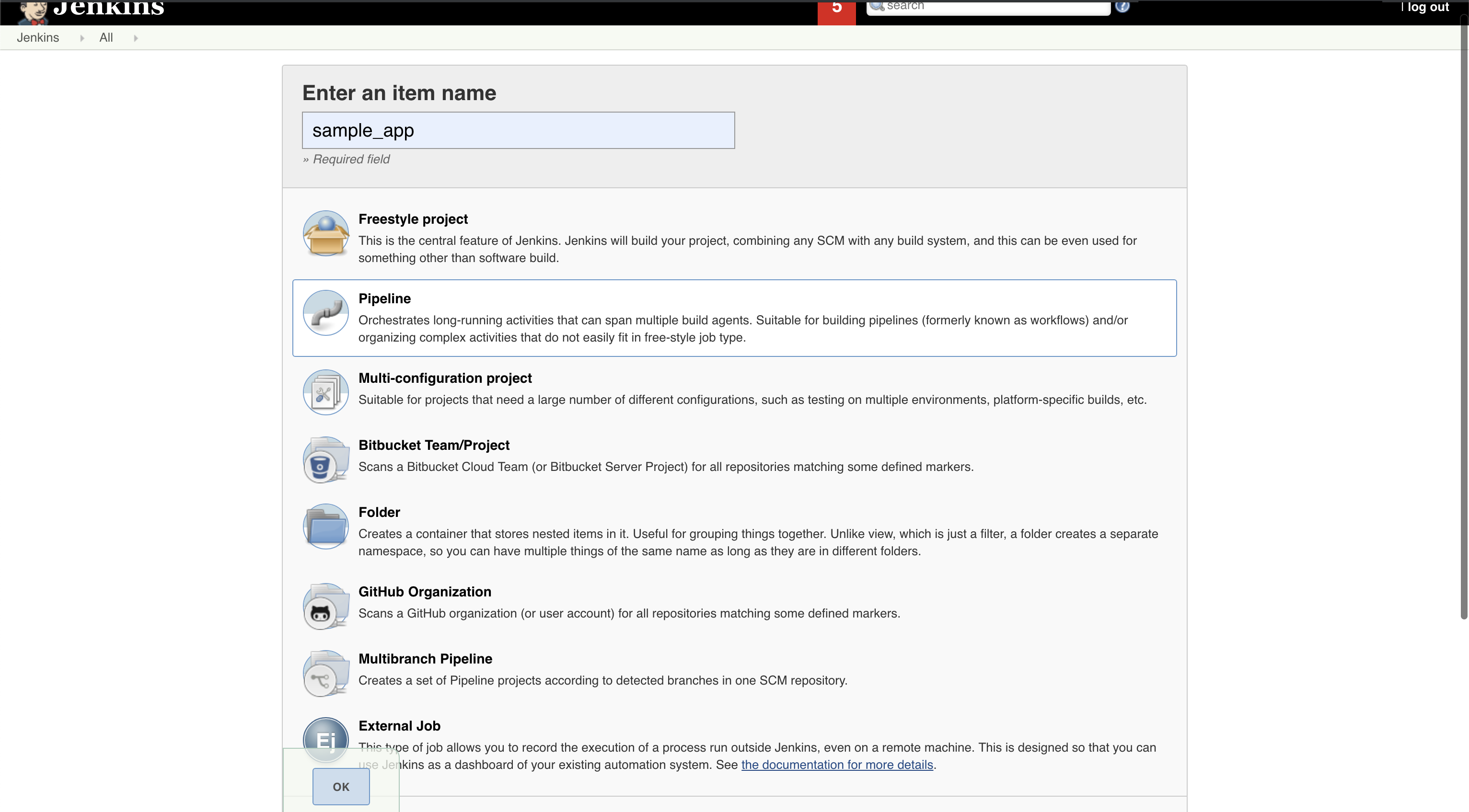This screenshot has width=1469, height=812.
Task: Click the Folder icon
Action: pos(325,526)
